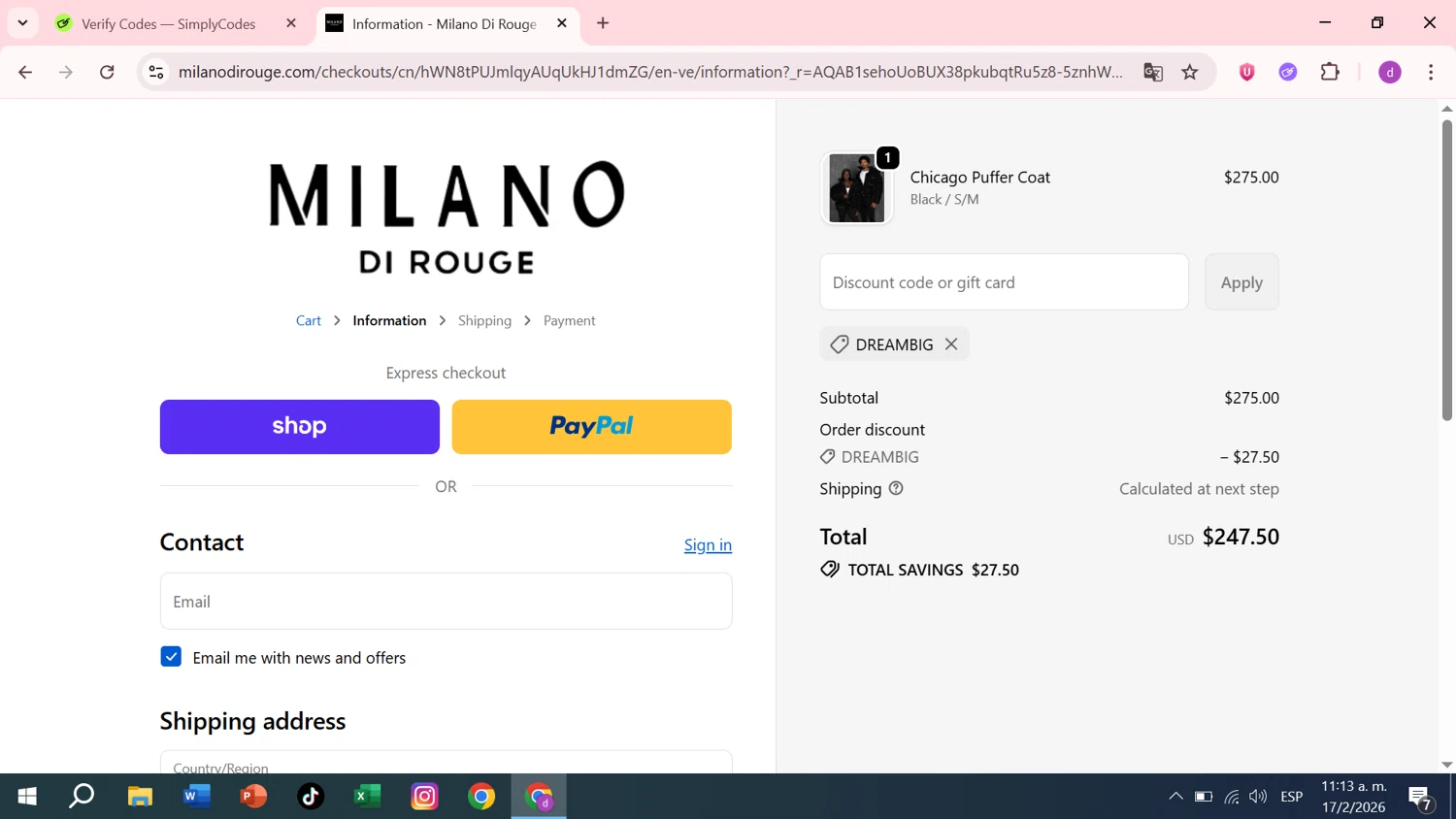Click the site information icon in the address bar
Viewport: 1456px width, 819px height.
pyautogui.click(x=156, y=72)
